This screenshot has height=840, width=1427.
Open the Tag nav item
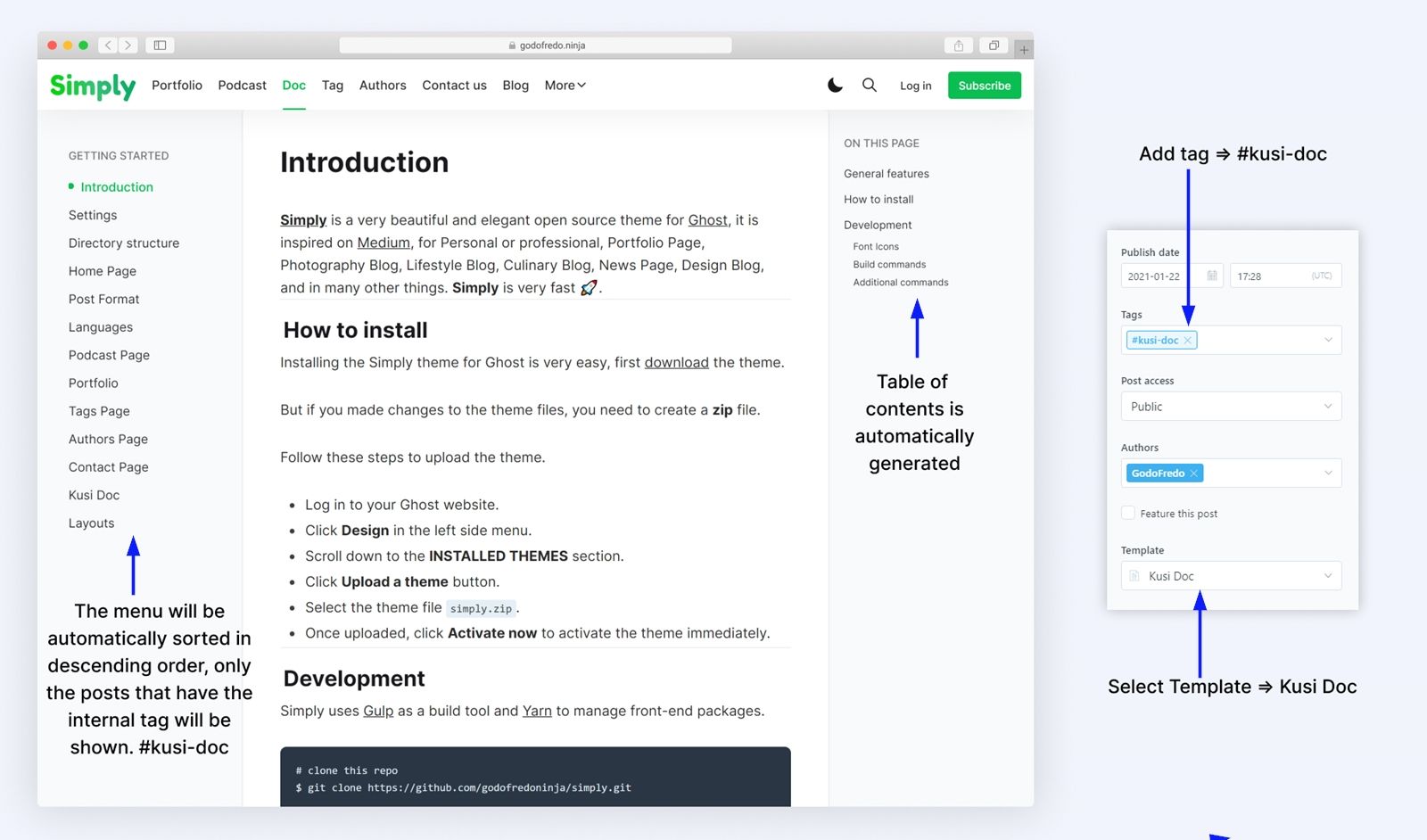[333, 86]
